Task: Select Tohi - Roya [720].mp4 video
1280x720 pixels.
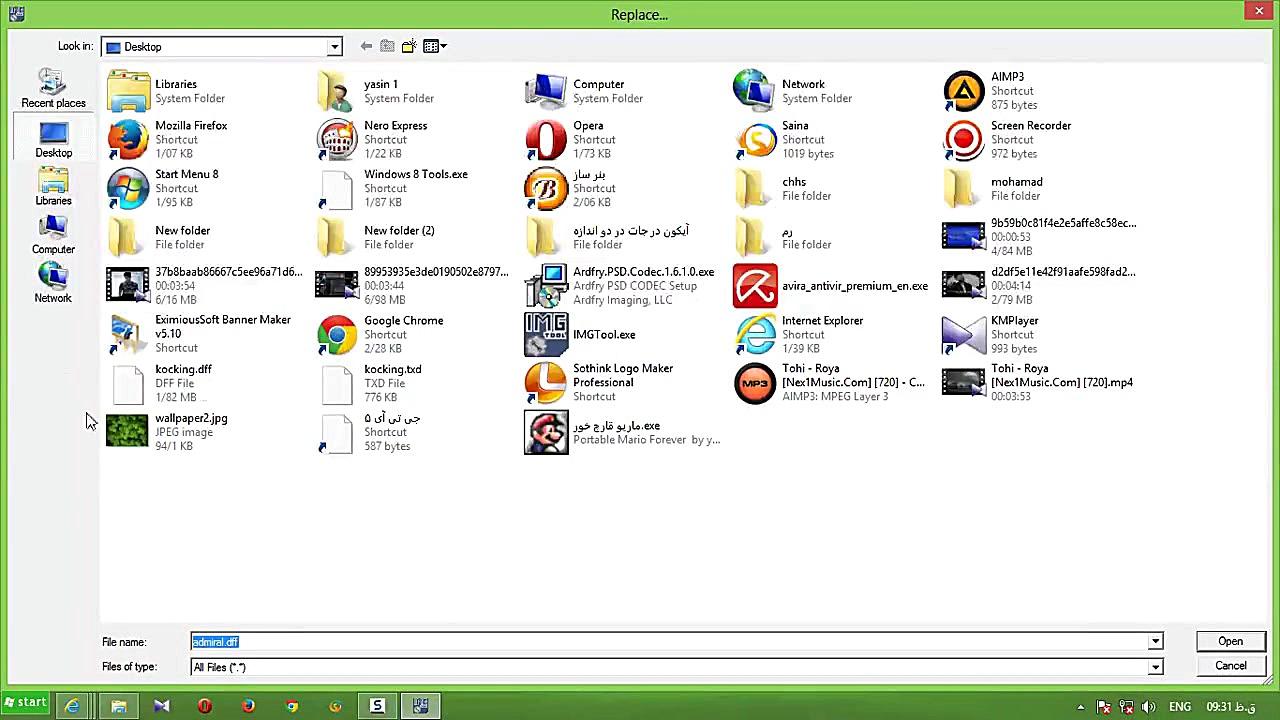Action: pos(1038,383)
